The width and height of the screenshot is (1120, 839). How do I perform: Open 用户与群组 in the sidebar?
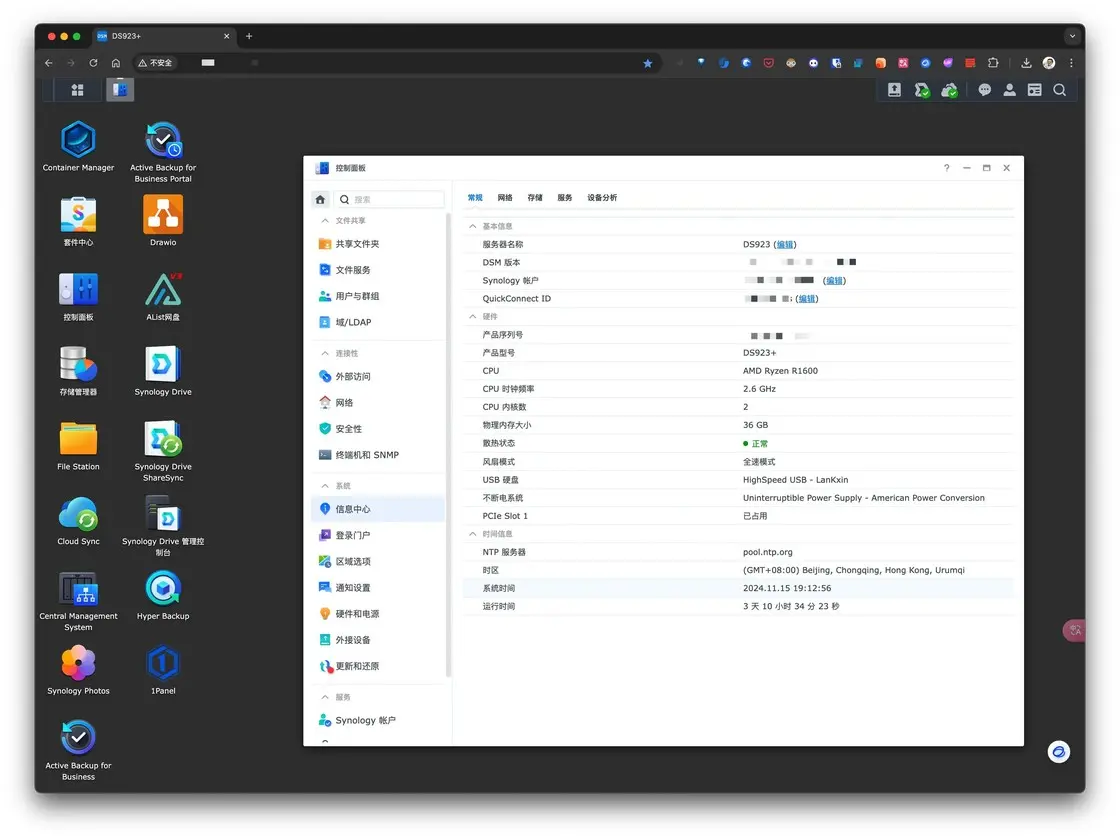[378, 296]
